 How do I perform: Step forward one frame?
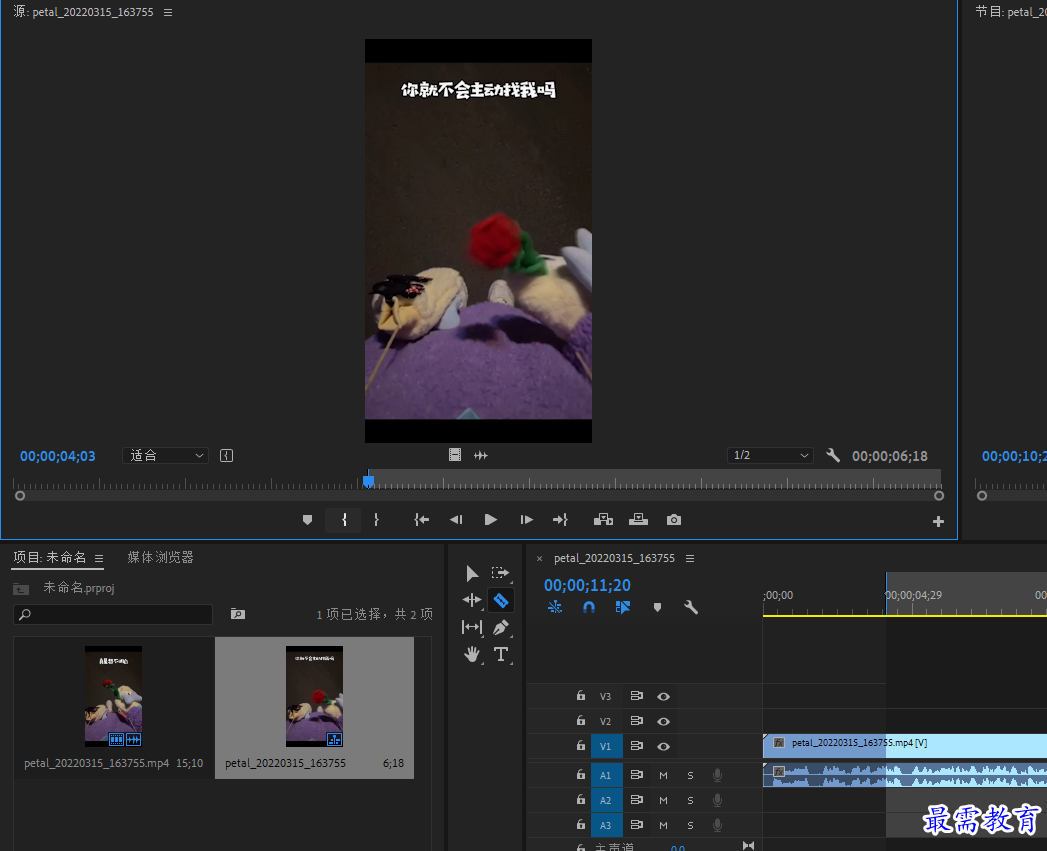pyautogui.click(x=526, y=520)
